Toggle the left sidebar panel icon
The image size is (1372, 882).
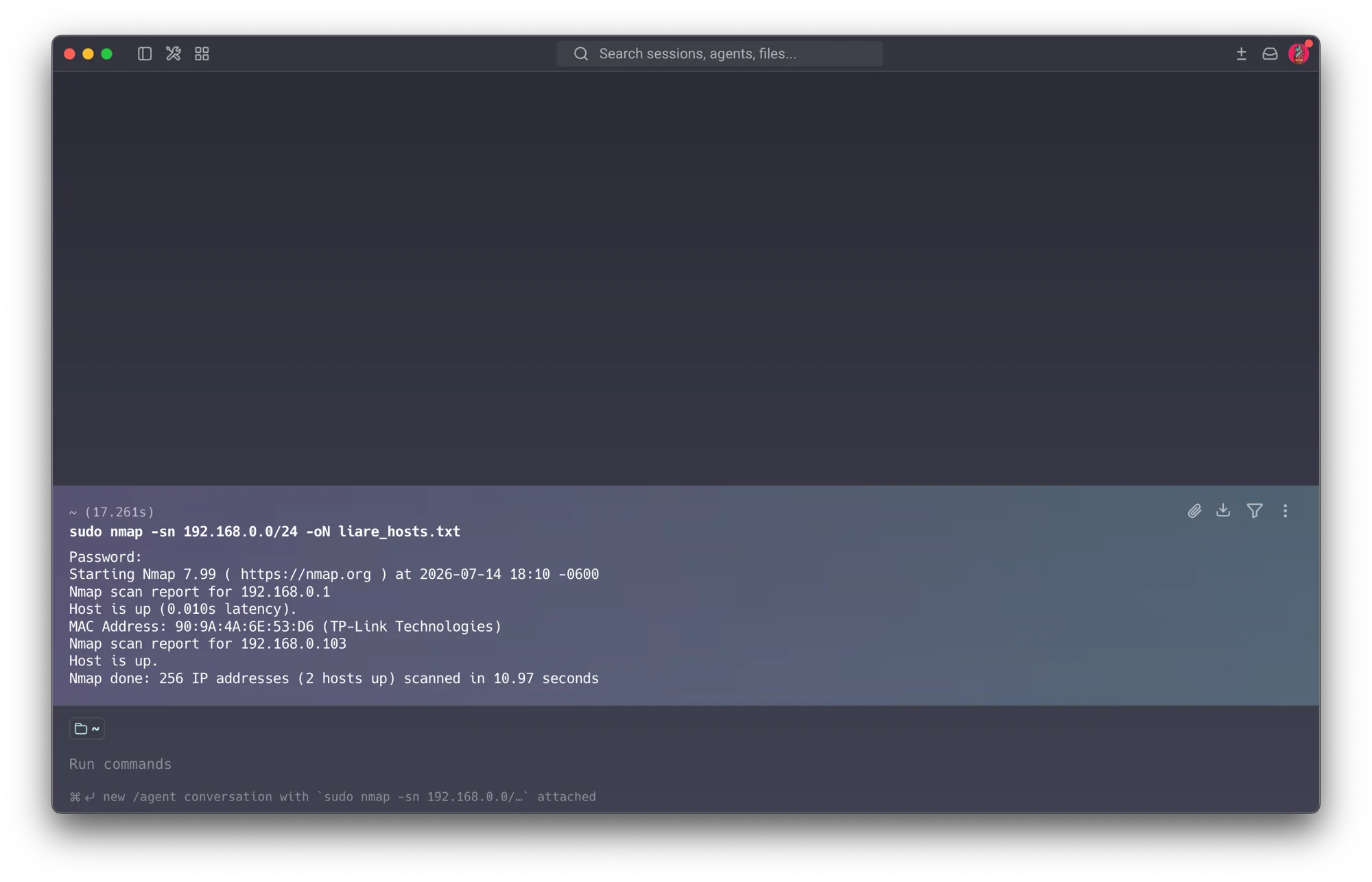pos(144,53)
